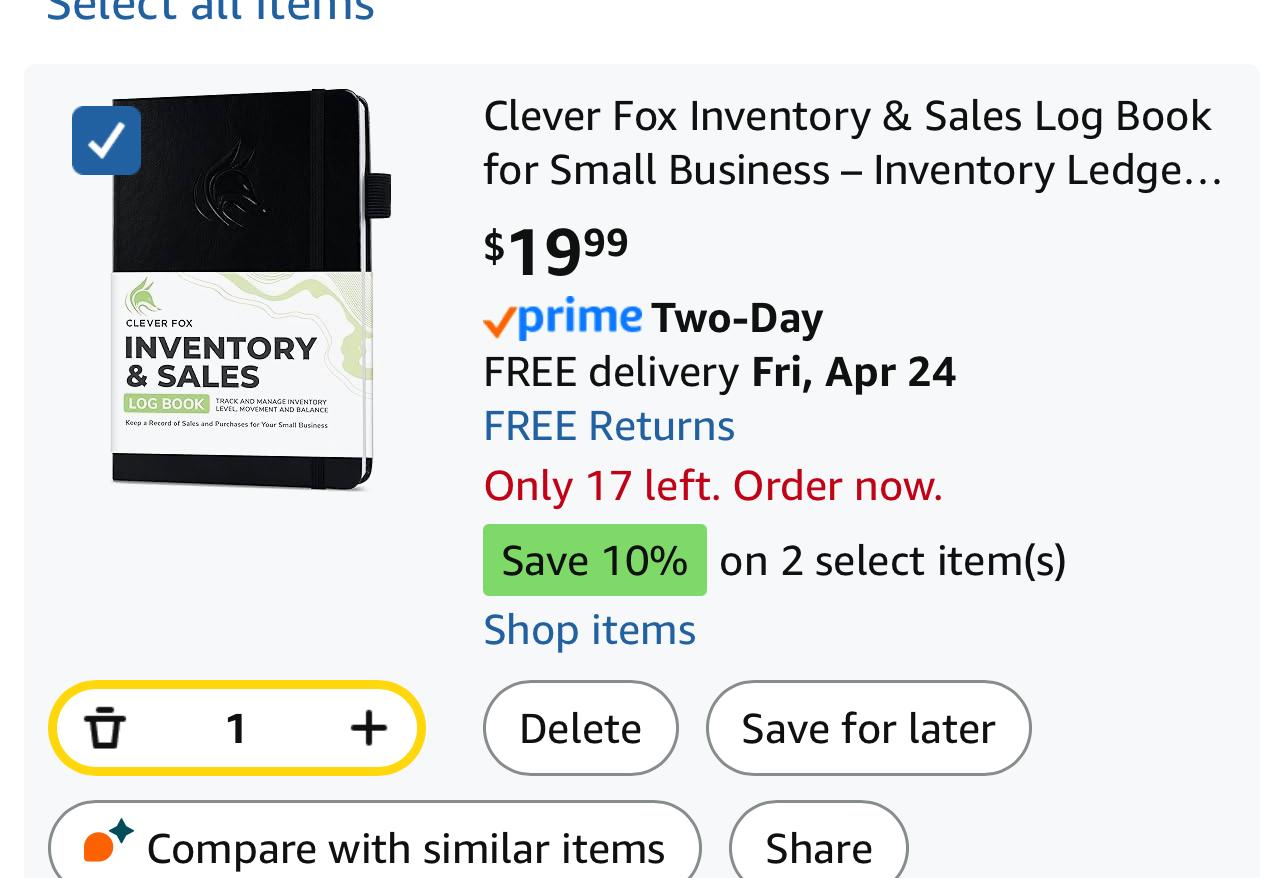Image resolution: width=1284 pixels, height=878 pixels.
Task: Increase quantity with the plus icon
Action: tap(368, 728)
